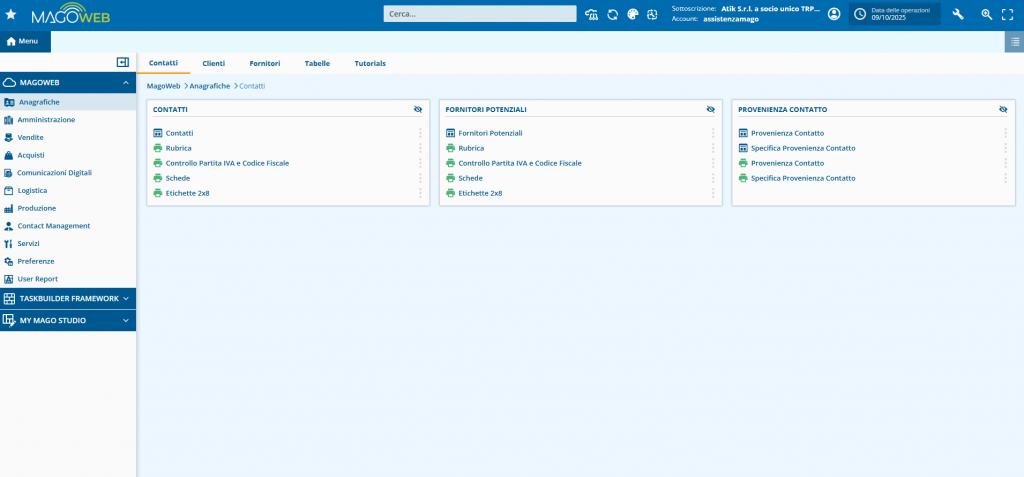
Task: Click the Cerca search field
Action: [x=480, y=14]
